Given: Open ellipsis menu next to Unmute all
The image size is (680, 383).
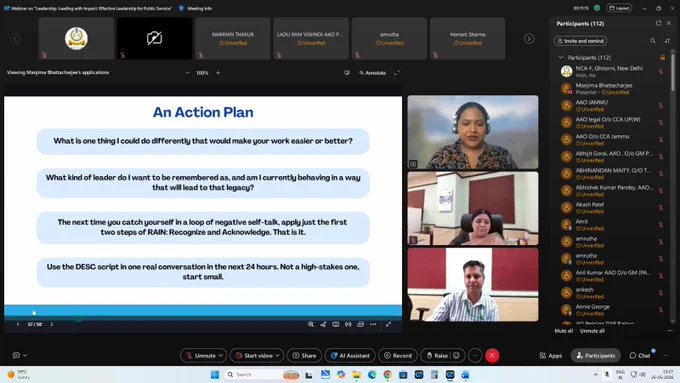Looking at the screenshot, I should coord(670,331).
